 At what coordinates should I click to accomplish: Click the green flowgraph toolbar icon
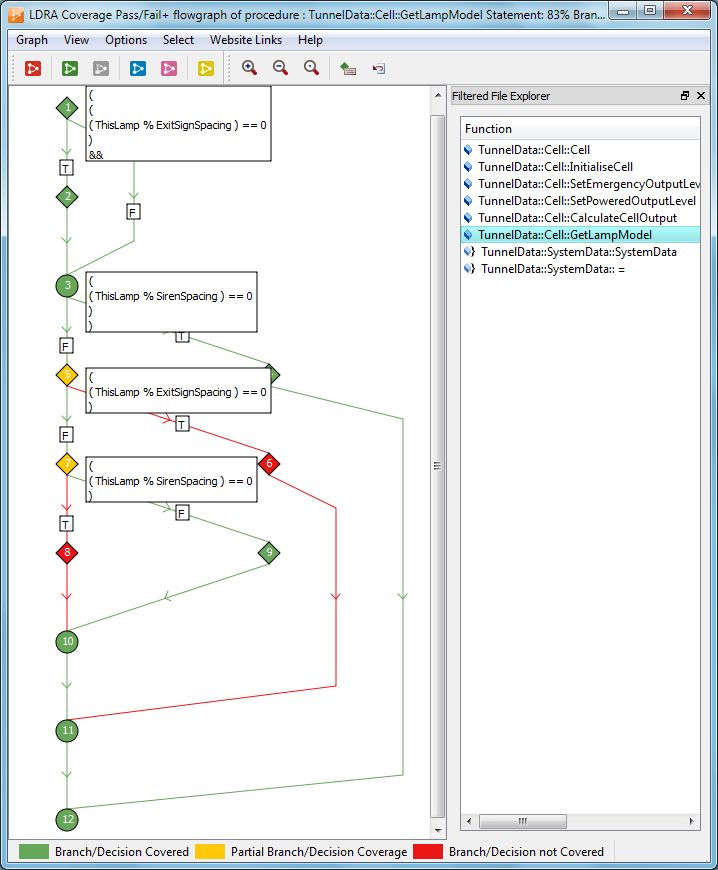point(69,68)
